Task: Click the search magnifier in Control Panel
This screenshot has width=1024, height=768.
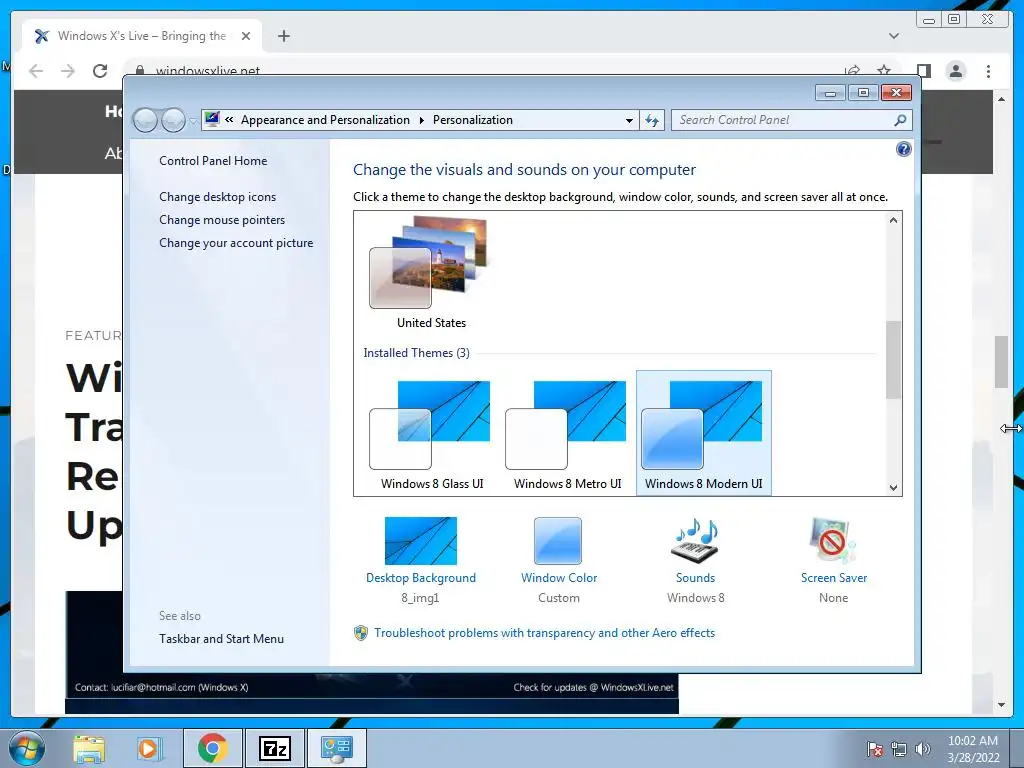Action: point(900,120)
